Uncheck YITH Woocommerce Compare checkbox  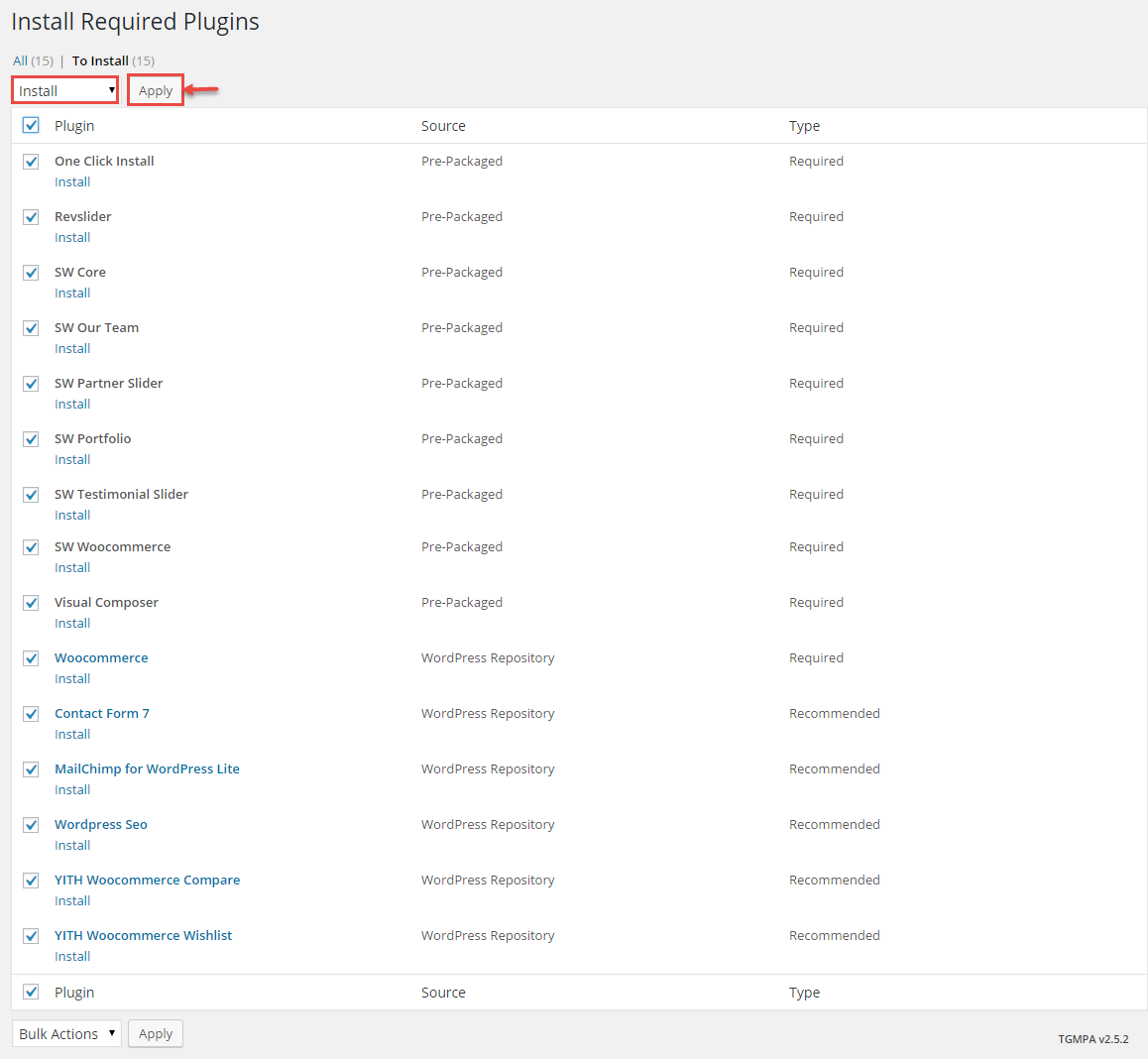(x=31, y=882)
